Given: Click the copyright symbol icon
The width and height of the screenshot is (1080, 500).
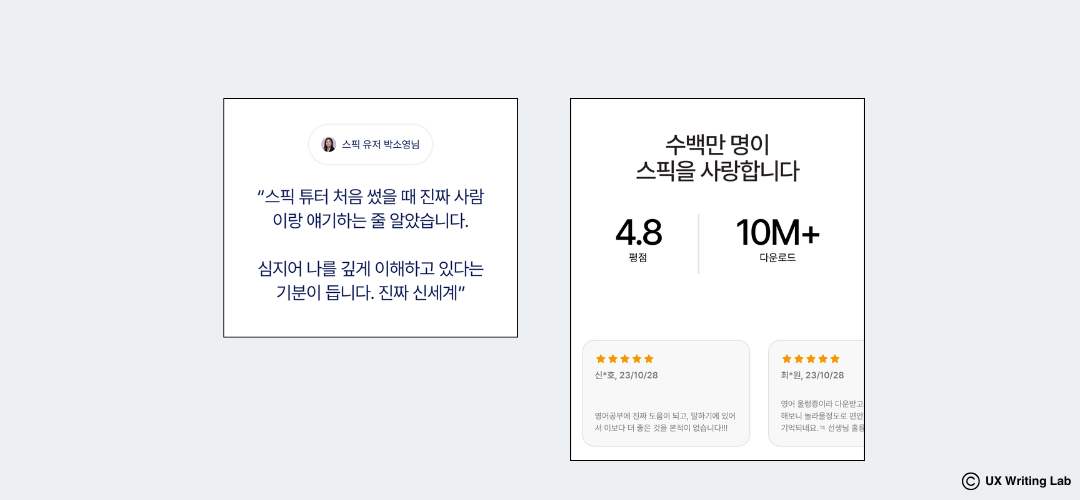Looking at the screenshot, I should tap(970, 481).
